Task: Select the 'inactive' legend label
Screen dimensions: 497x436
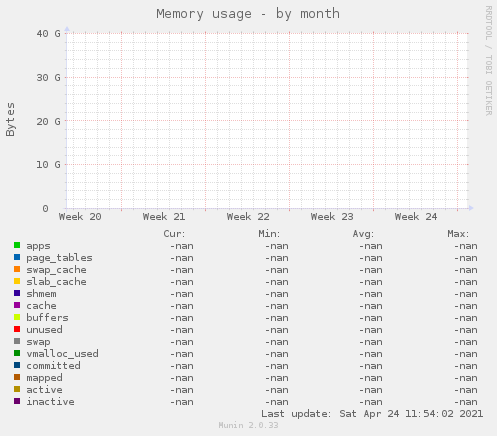Action: click(x=50, y=402)
